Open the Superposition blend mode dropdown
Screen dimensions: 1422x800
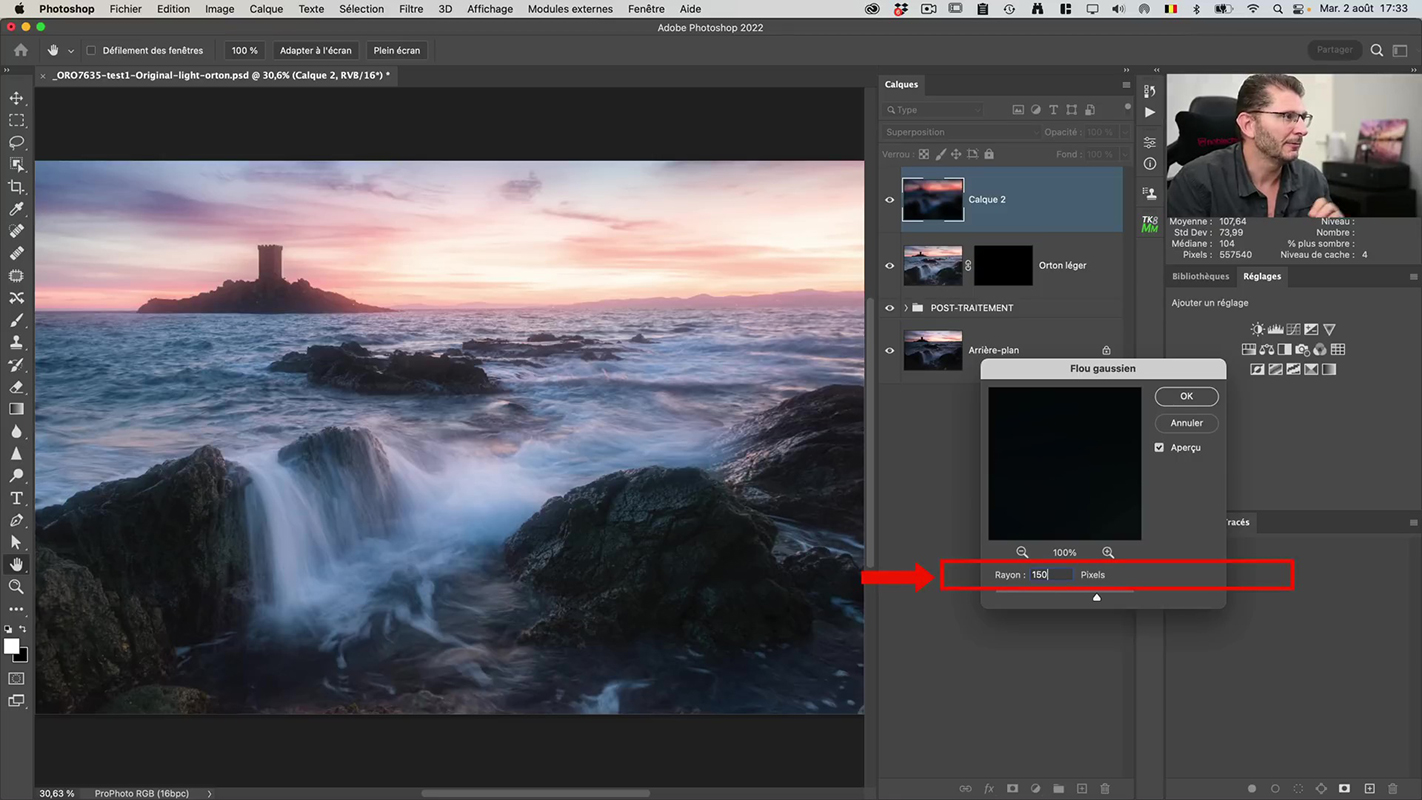[x=960, y=132]
